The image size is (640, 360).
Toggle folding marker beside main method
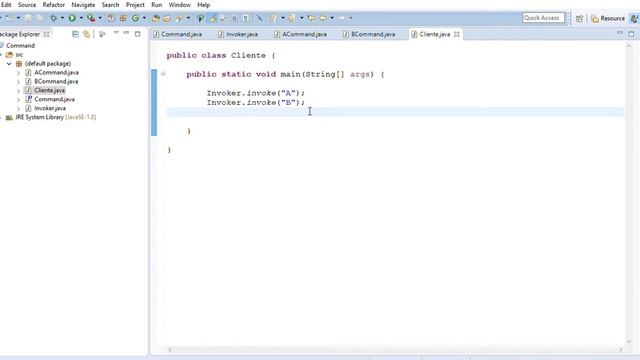click(163, 74)
